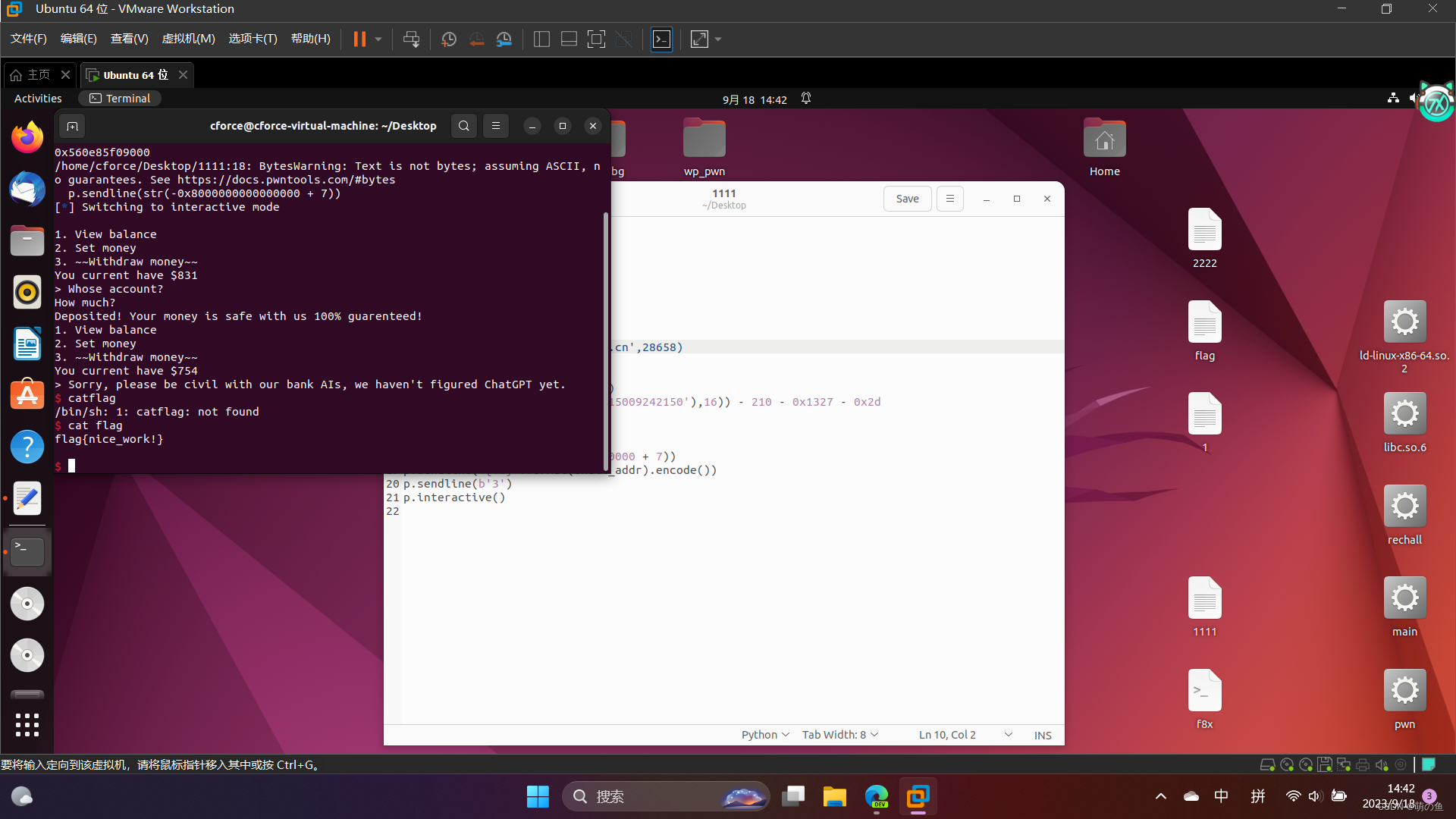Viewport: 1456px width, 819px height.
Task: Select the Terminal icon in dock
Action: pyautogui.click(x=27, y=551)
